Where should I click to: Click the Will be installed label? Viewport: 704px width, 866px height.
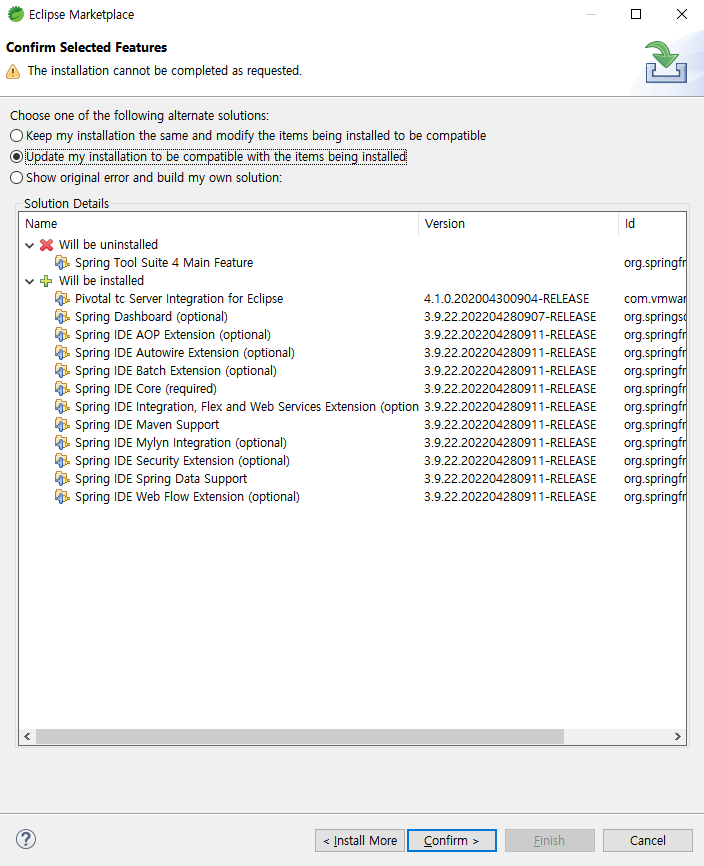pyautogui.click(x=101, y=281)
